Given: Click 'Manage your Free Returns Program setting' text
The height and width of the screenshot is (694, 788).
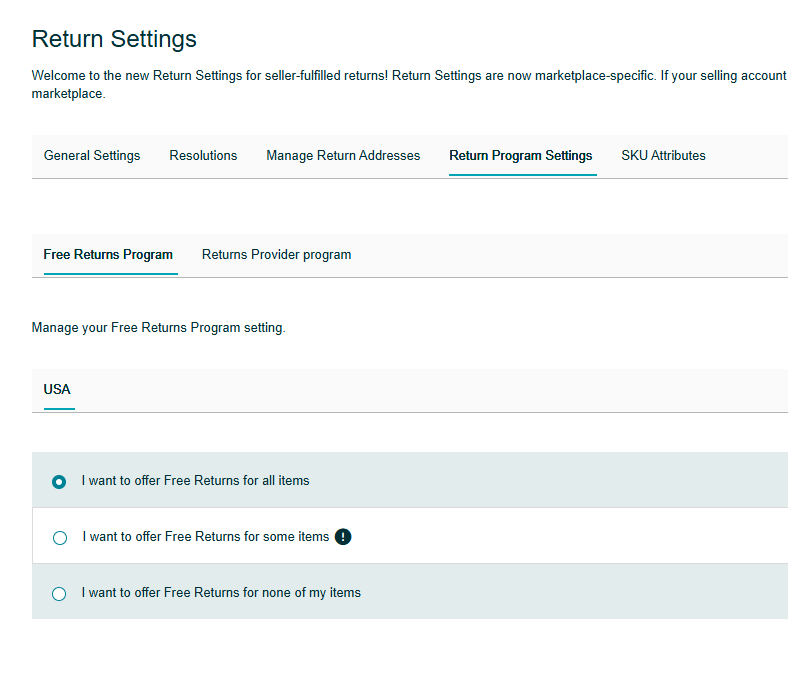Looking at the screenshot, I should (x=158, y=328).
